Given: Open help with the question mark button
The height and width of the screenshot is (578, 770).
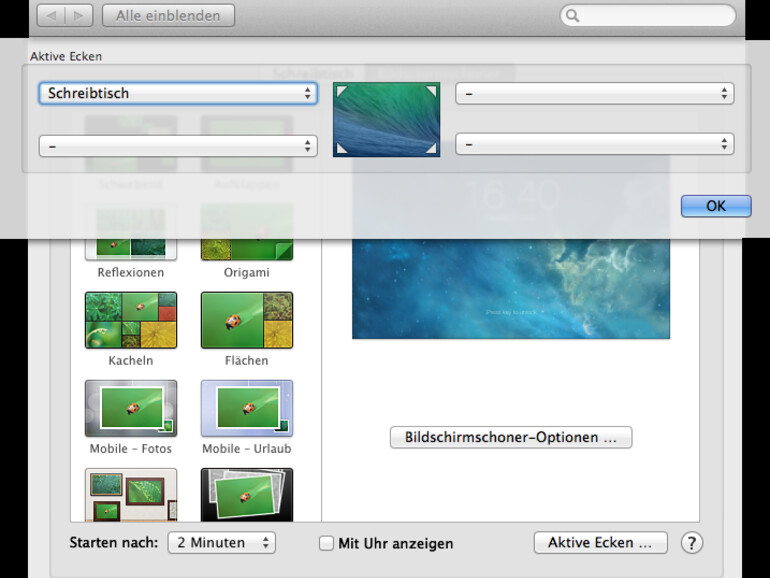Looking at the screenshot, I should 692,543.
